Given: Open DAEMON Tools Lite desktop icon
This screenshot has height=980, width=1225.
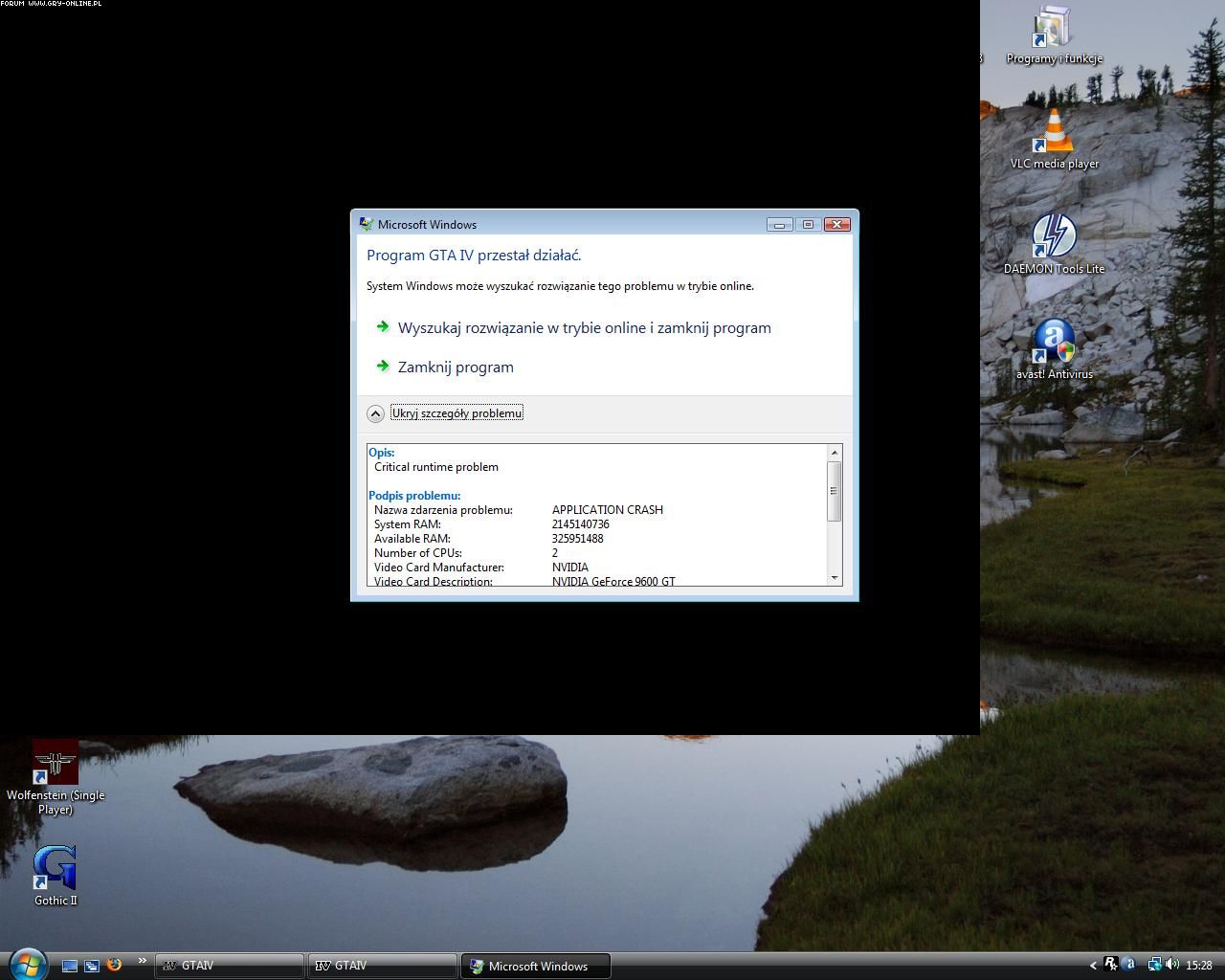Looking at the screenshot, I should [1054, 245].
